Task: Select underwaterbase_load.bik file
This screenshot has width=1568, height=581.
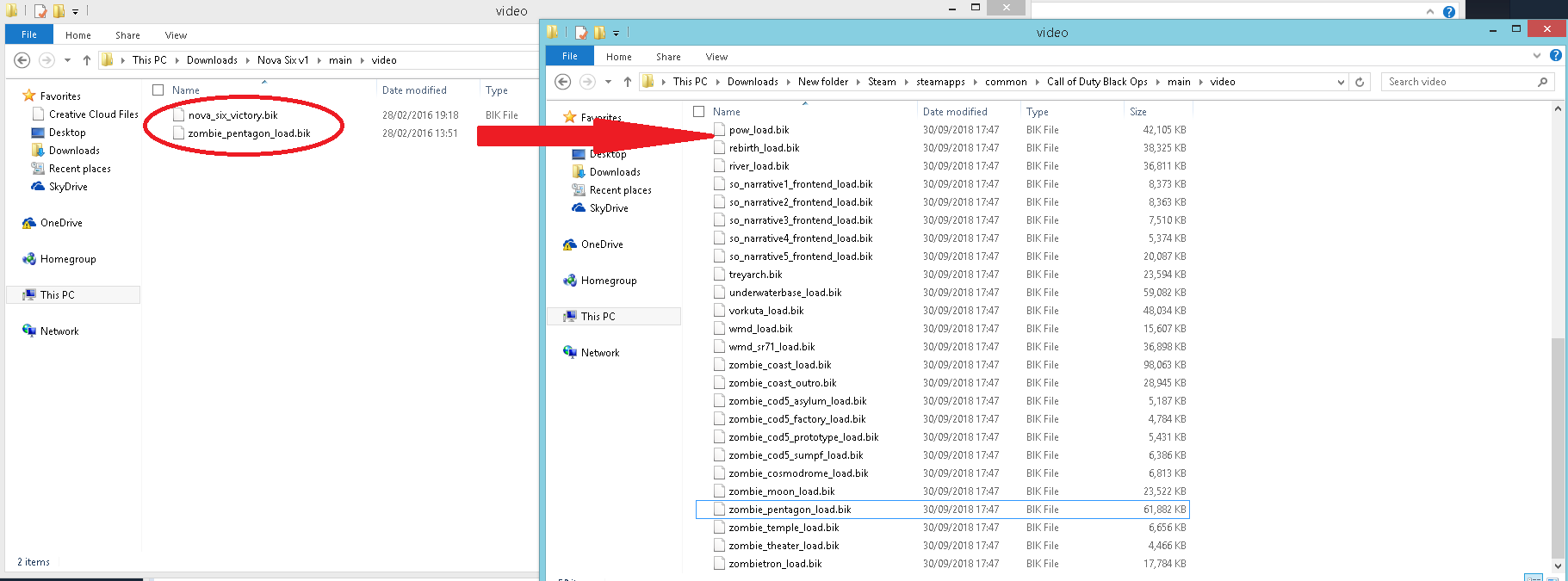Action: 785,293
